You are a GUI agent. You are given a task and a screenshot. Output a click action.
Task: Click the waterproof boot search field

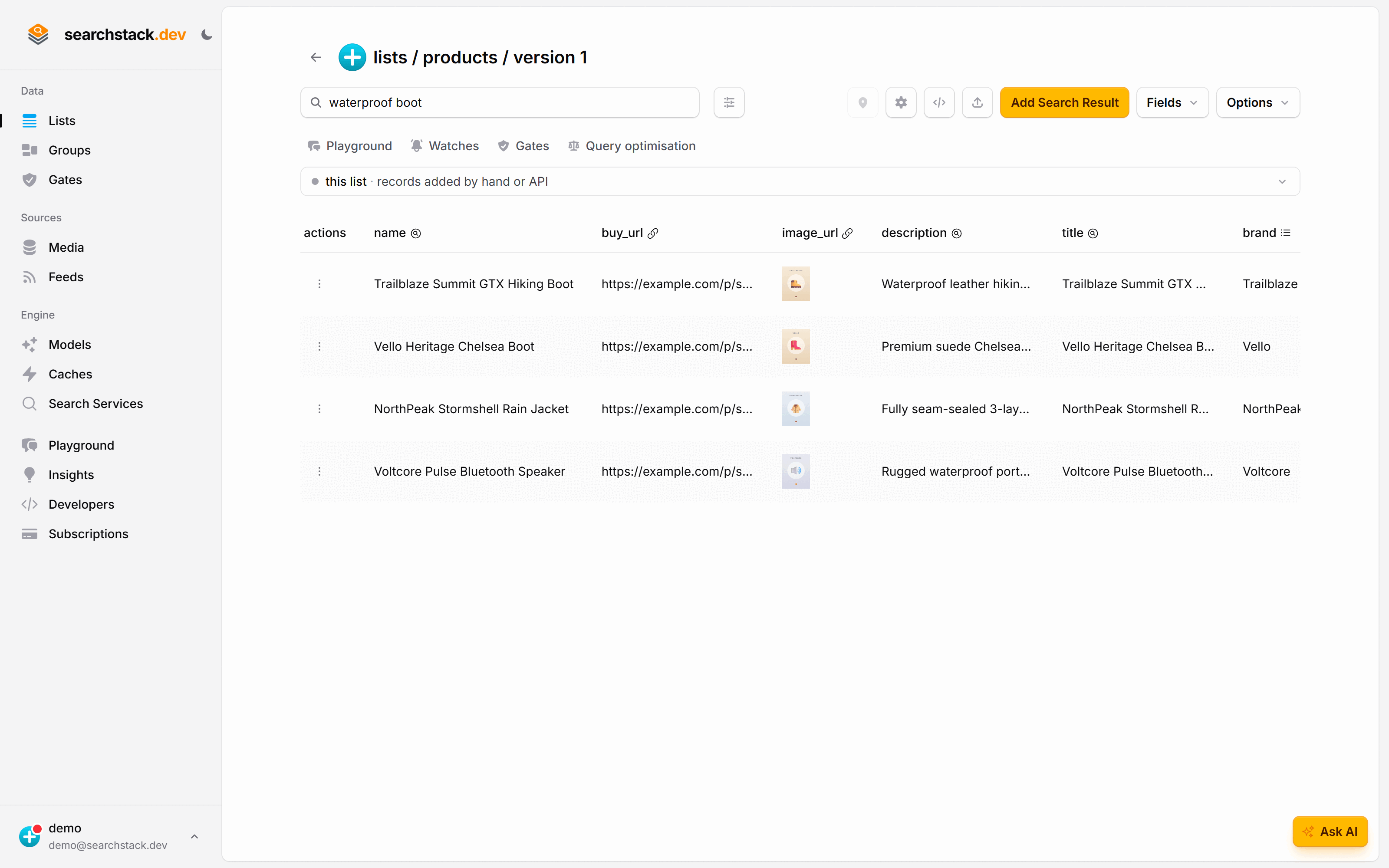click(500, 103)
